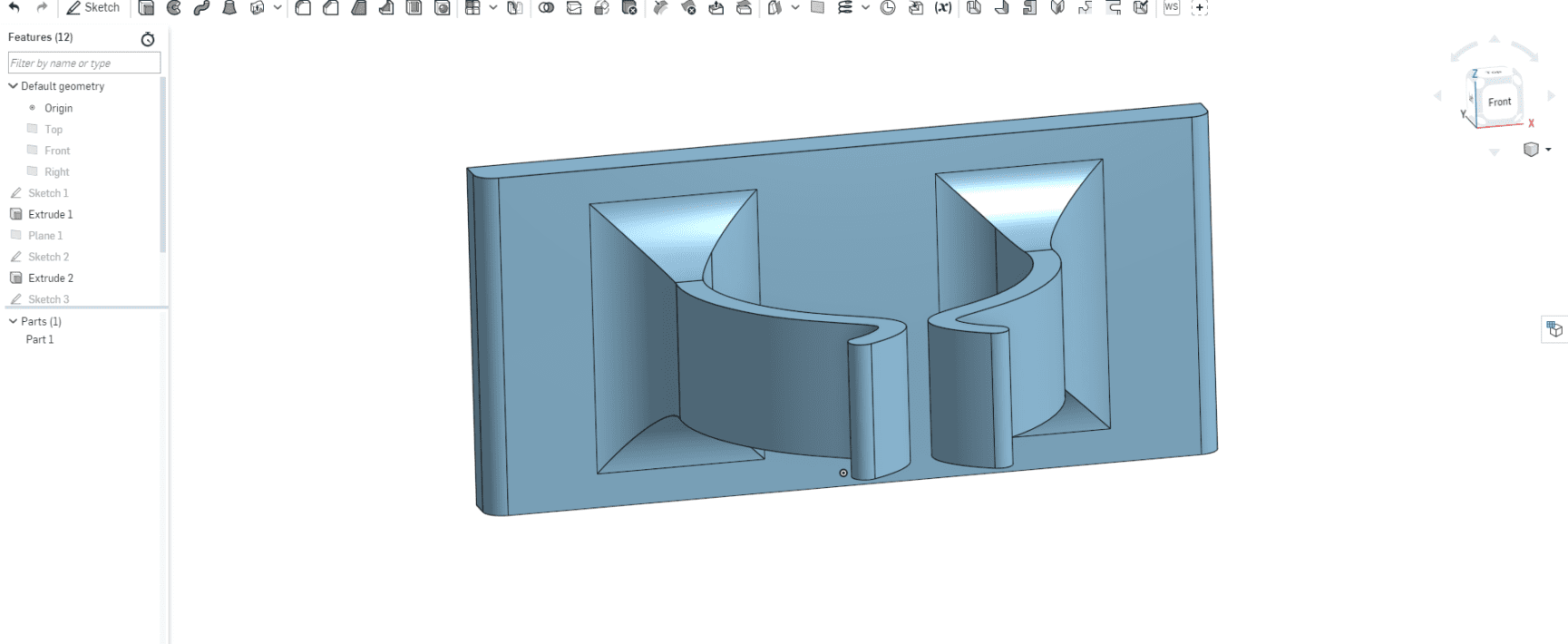Click the WS custom feature icon
The image size is (1568, 644).
(1172, 7)
